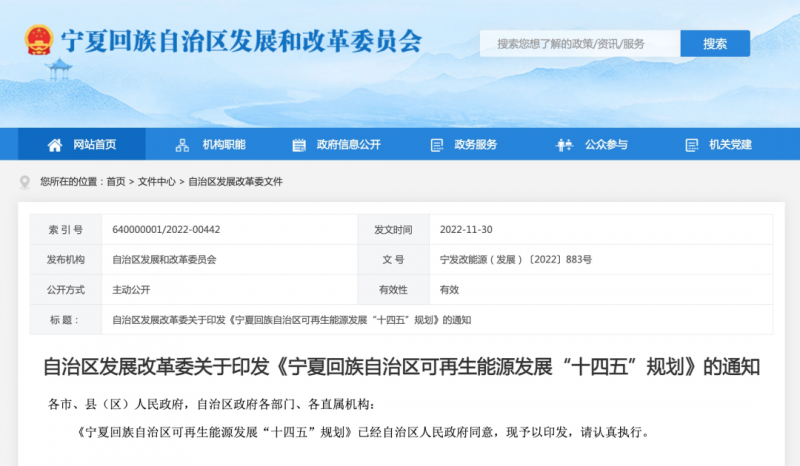Image resolution: width=800 pixels, height=466 pixels.
Task: Click the location pin icon in breadcrumb
Action: coord(24,182)
